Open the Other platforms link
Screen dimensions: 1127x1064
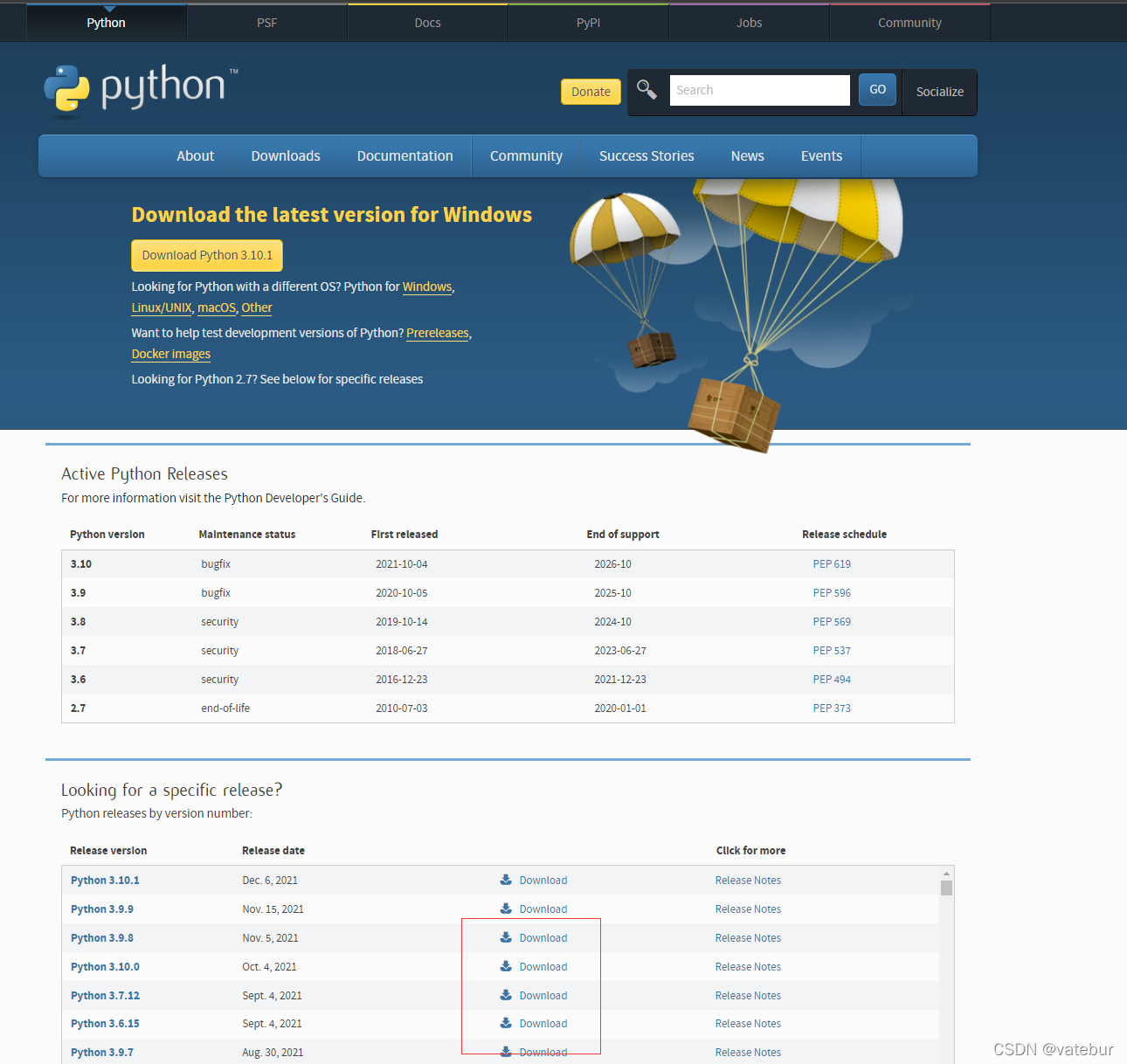click(x=257, y=308)
